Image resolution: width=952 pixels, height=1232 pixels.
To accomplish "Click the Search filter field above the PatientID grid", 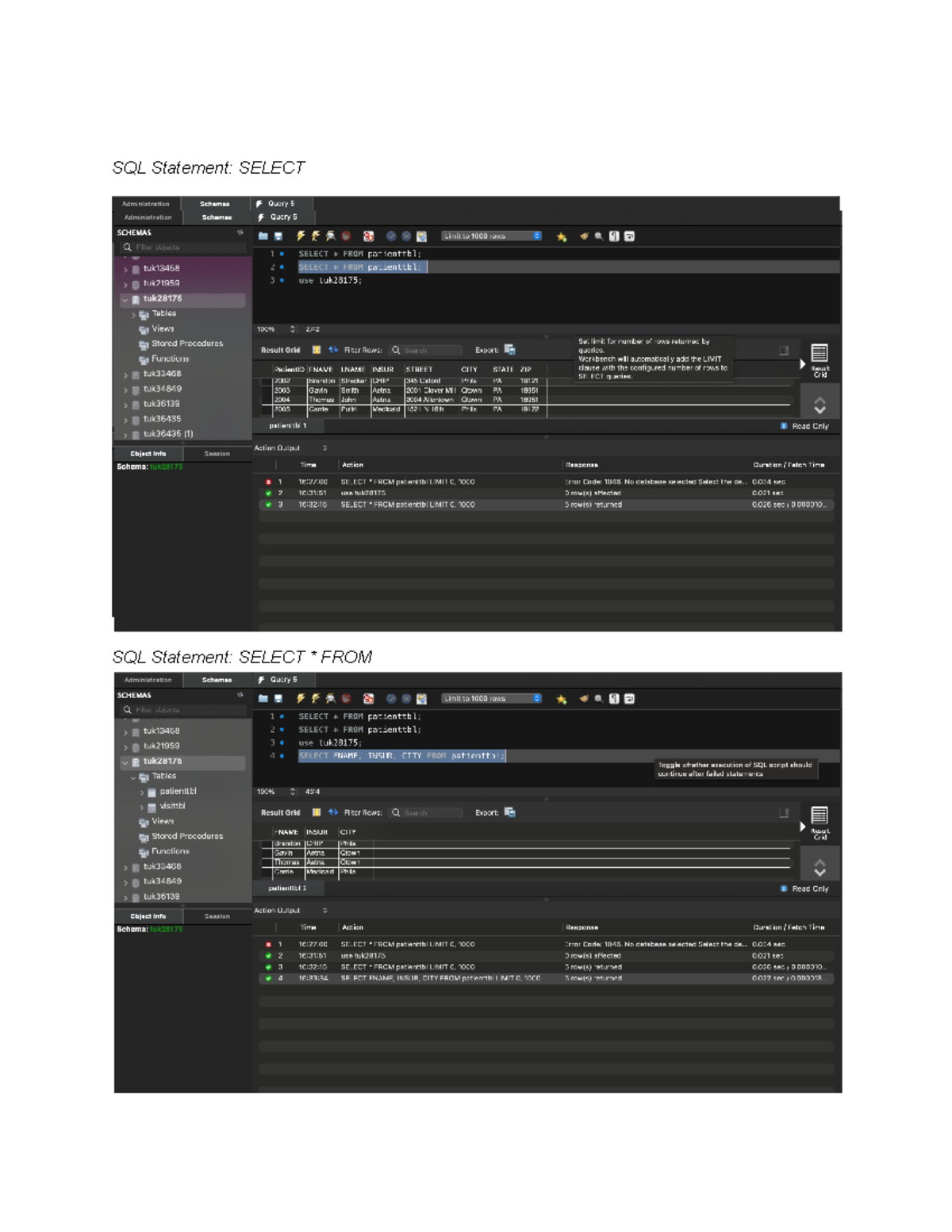I will click(x=428, y=350).
